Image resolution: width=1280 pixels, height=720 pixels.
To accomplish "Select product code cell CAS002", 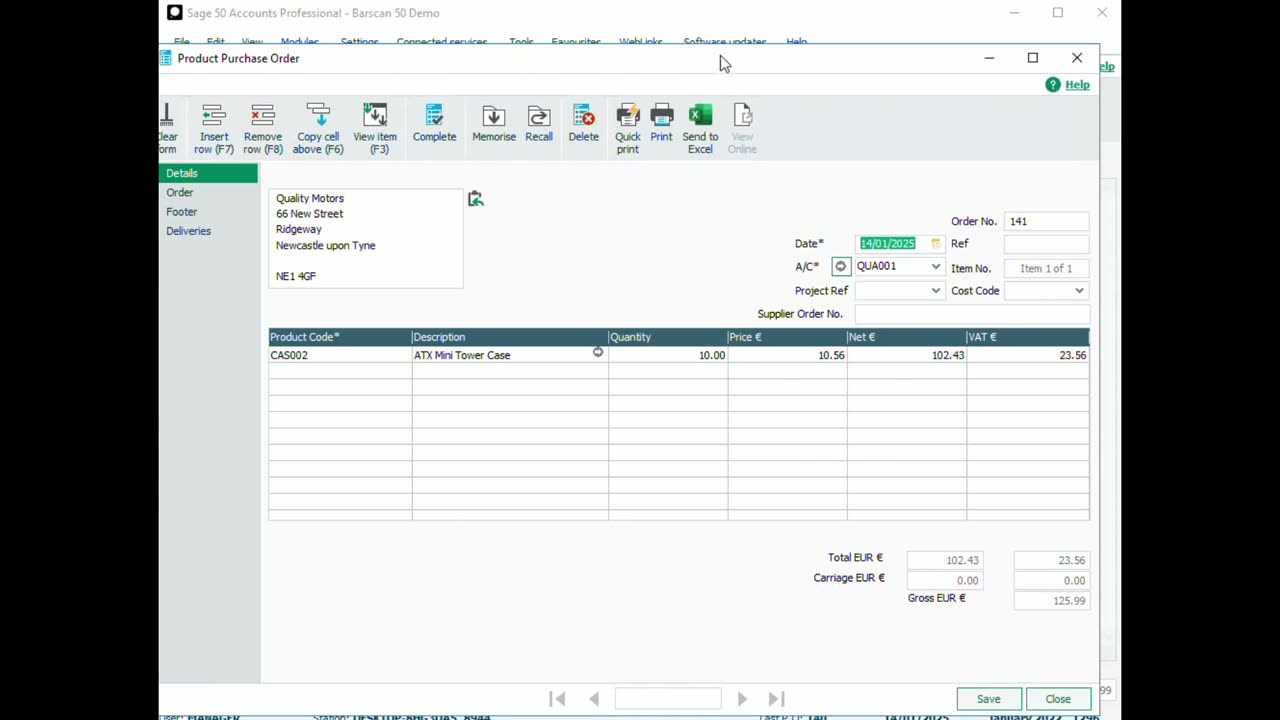I will click(340, 355).
